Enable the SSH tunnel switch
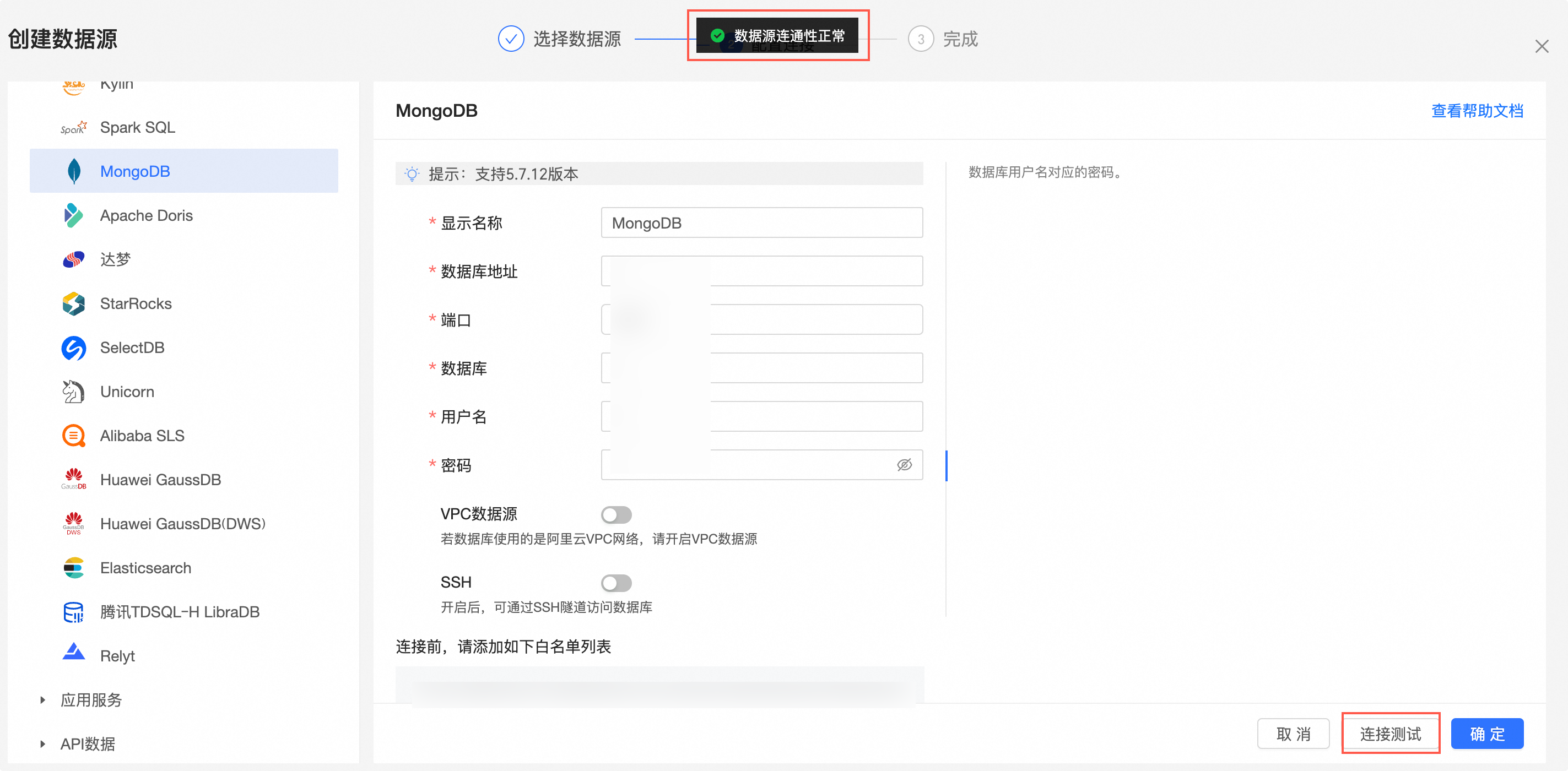This screenshot has width=1568, height=771. click(x=616, y=583)
